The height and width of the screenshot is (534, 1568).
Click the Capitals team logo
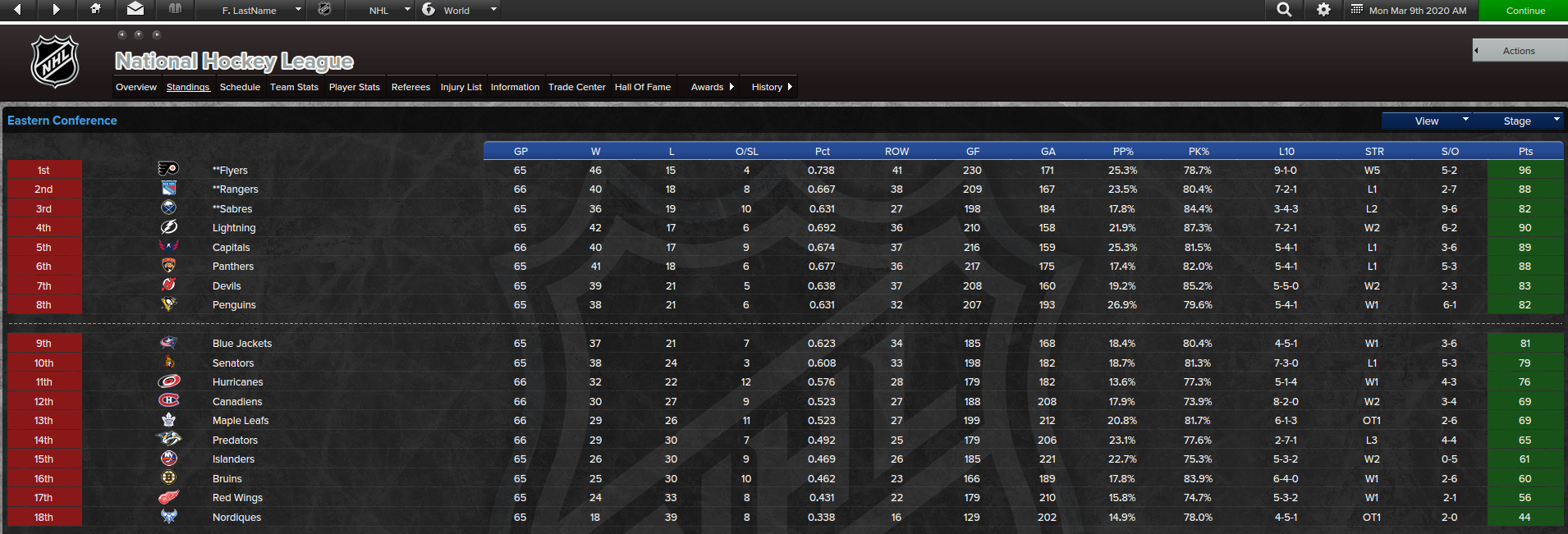coord(168,246)
